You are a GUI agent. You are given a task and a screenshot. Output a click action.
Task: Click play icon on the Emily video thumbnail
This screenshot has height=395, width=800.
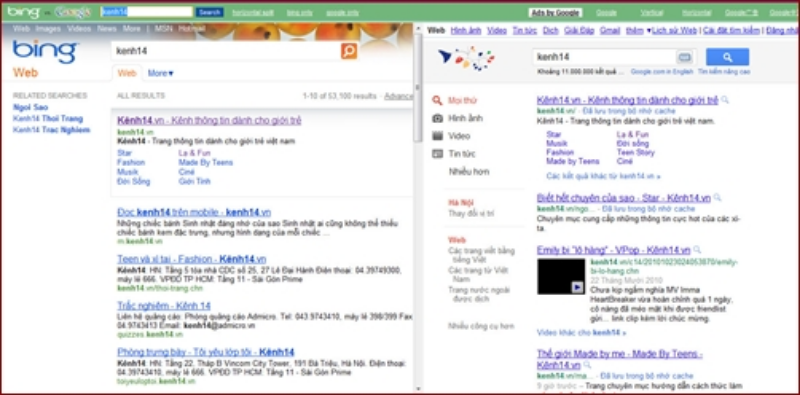tap(577, 287)
